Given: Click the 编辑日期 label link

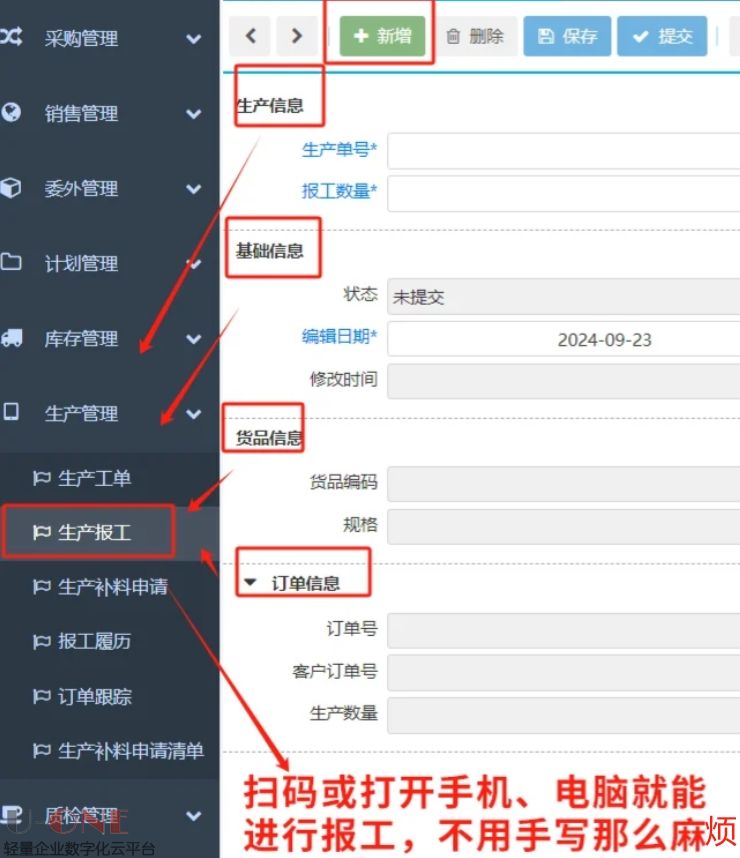Looking at the screenshot, I should point(339,336).
